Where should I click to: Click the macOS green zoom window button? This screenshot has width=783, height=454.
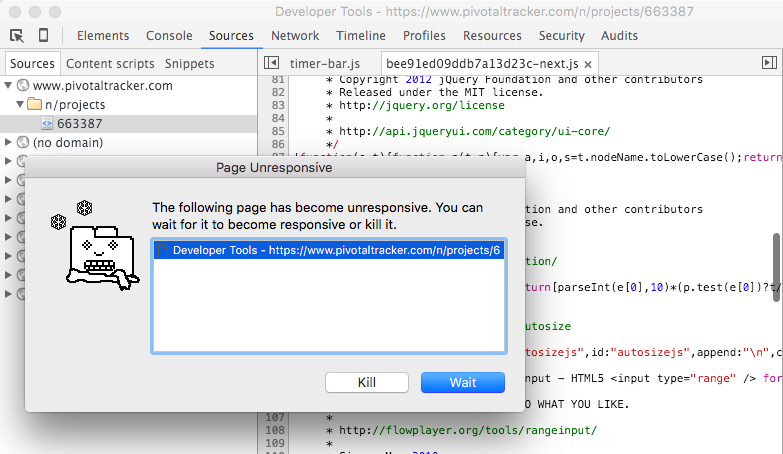coord(55,11)
